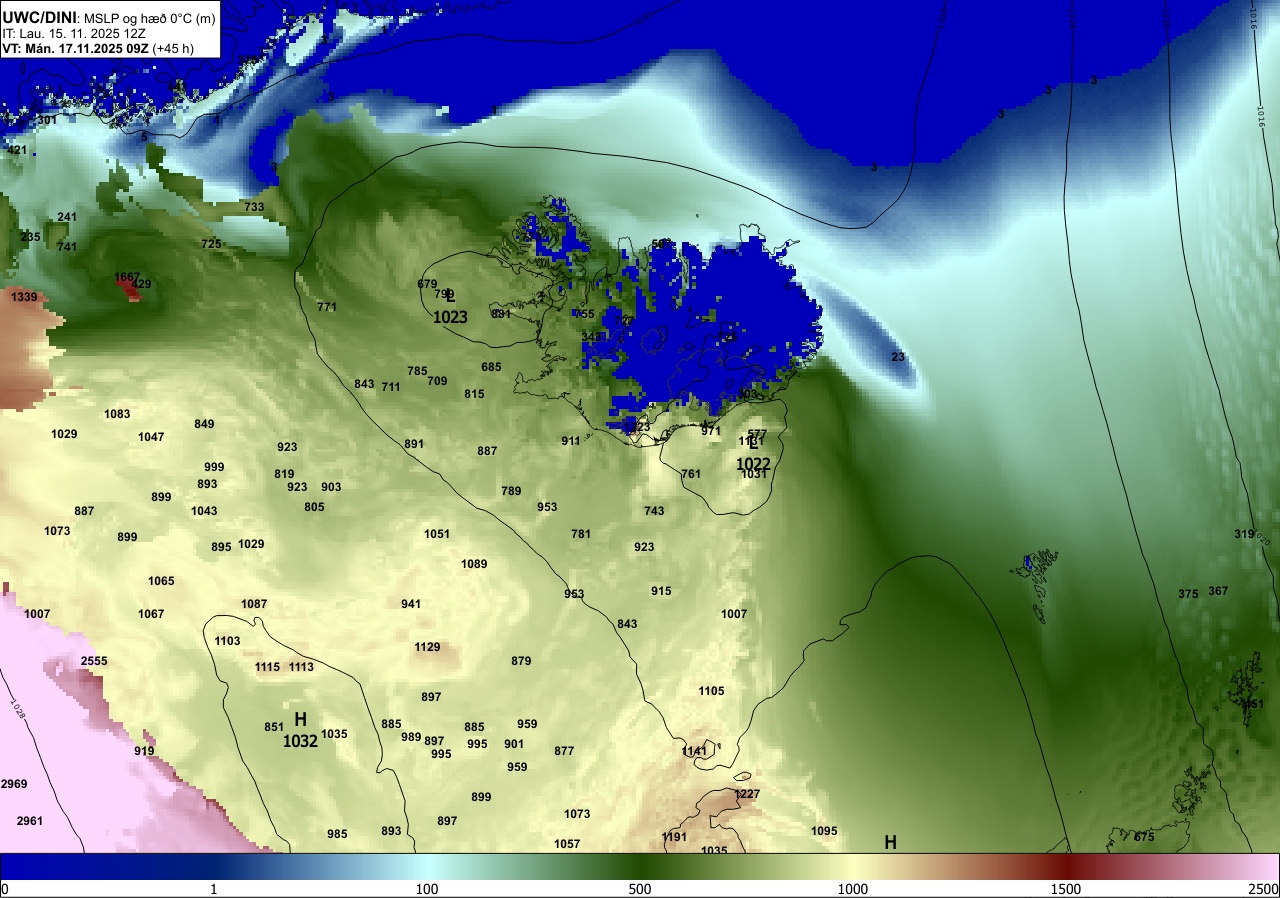Click the height value 375
Viewport: 1280px width, 898px height.
tap(1187, 594)
